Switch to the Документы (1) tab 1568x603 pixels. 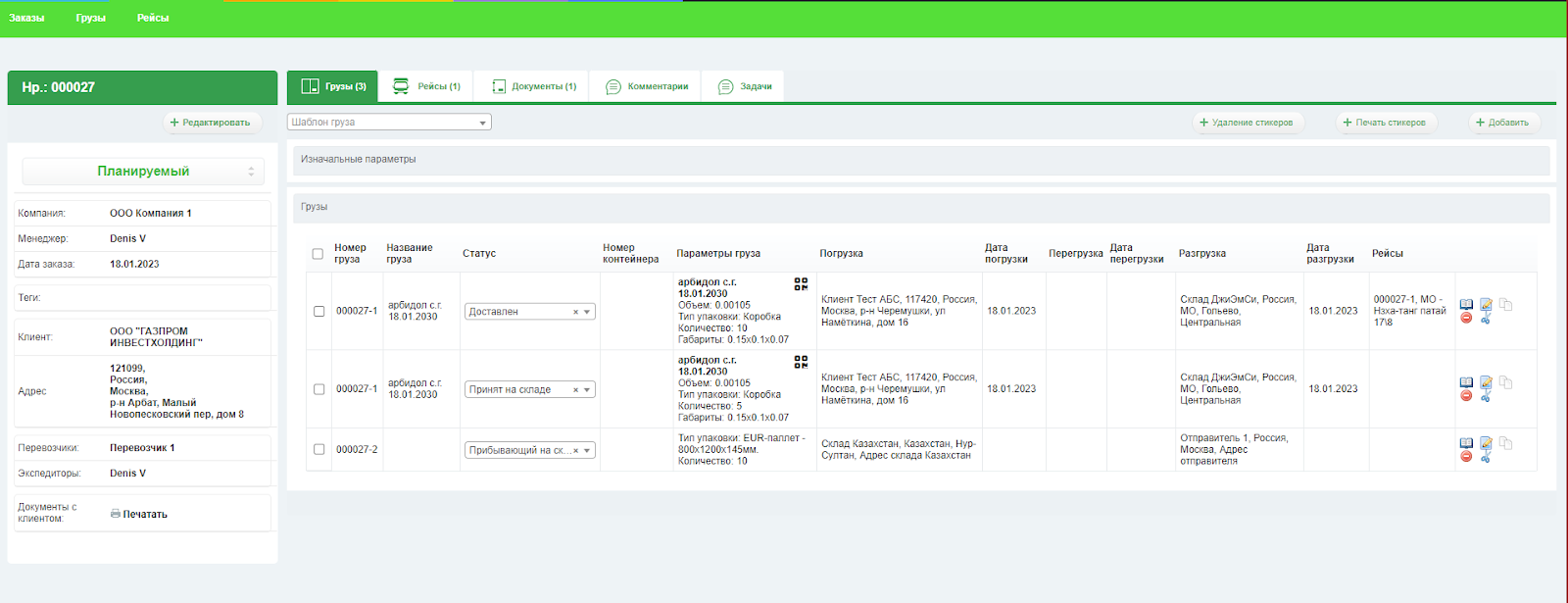(532, 86)
